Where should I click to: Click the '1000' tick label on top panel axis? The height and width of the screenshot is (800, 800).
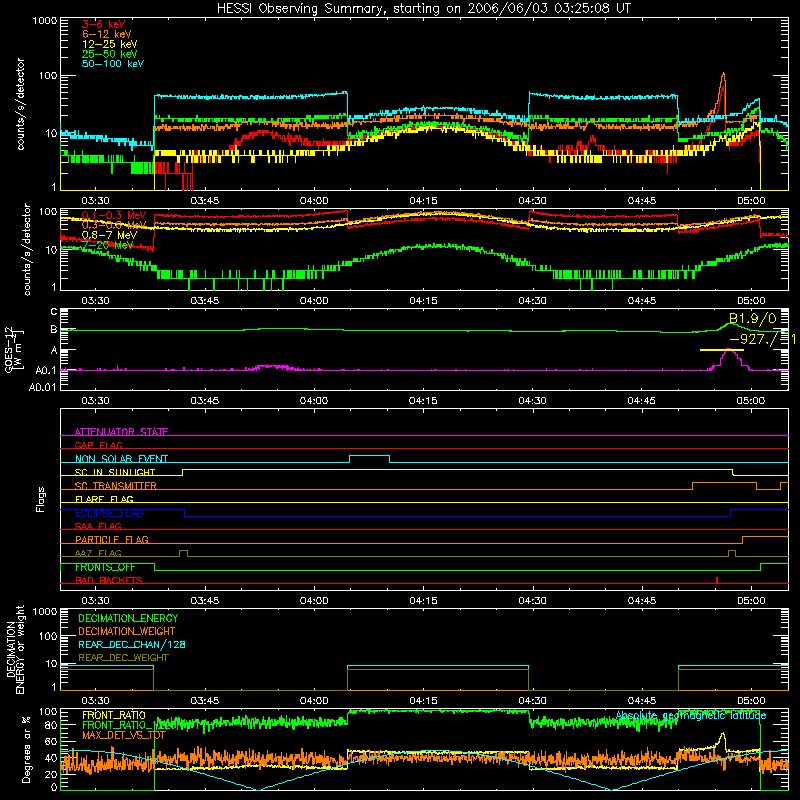tap(44, 21)
